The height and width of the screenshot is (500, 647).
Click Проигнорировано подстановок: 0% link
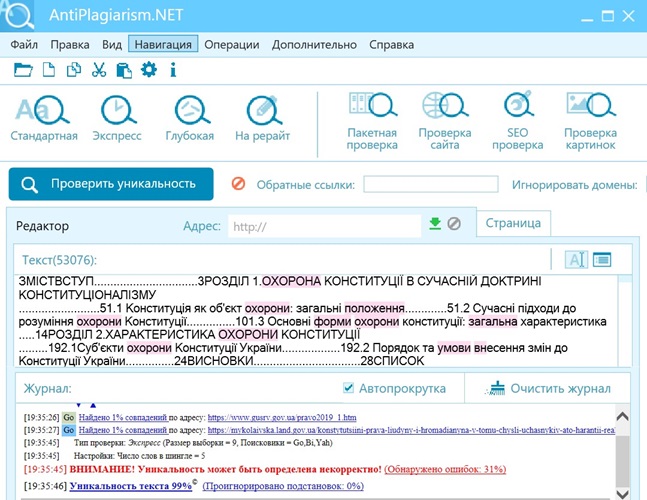[x=283, y=486]
